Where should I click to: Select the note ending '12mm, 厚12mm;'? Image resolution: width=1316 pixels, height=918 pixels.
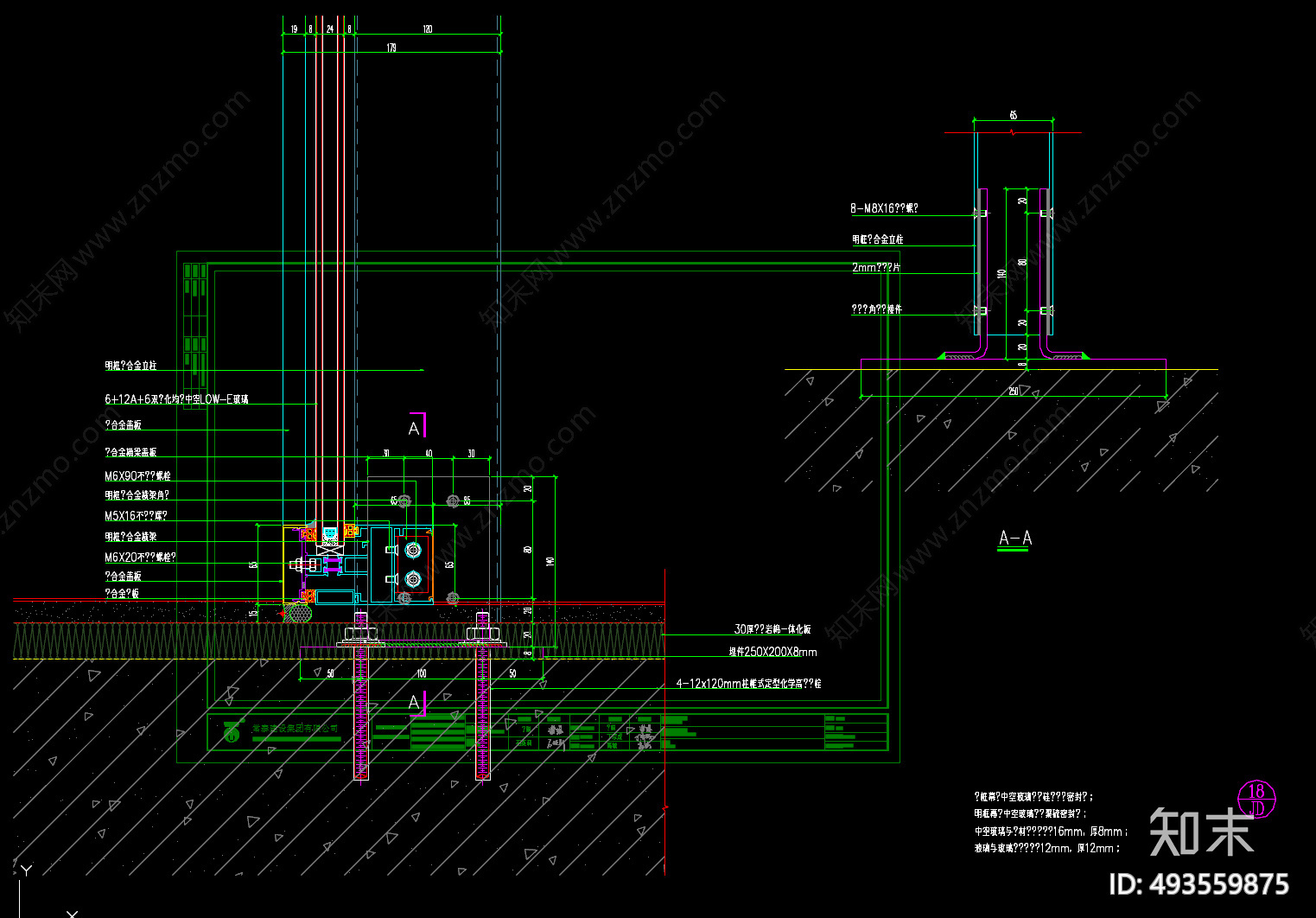coord(1047,849)
